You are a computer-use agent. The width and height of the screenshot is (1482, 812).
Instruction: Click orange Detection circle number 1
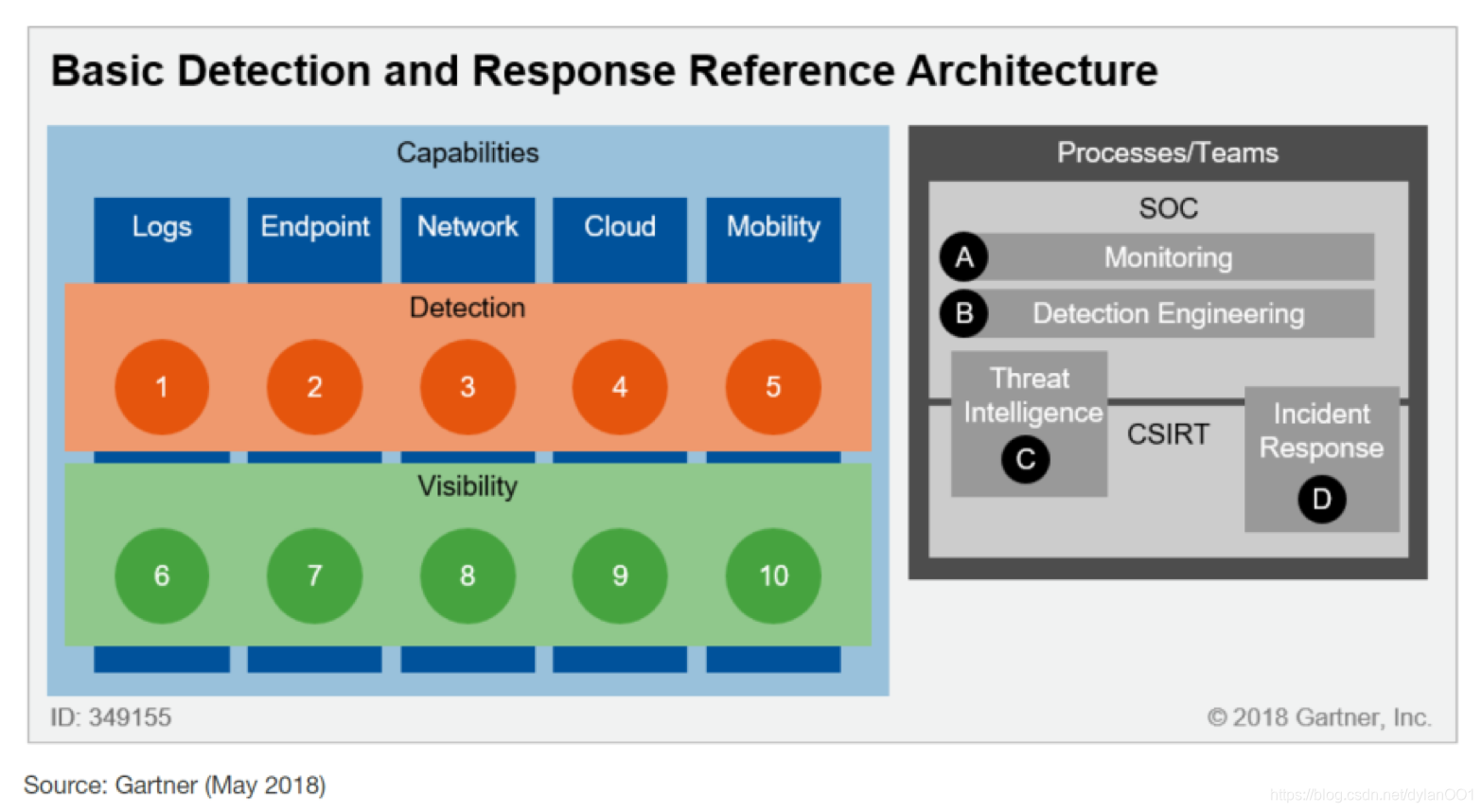[162, 387]
